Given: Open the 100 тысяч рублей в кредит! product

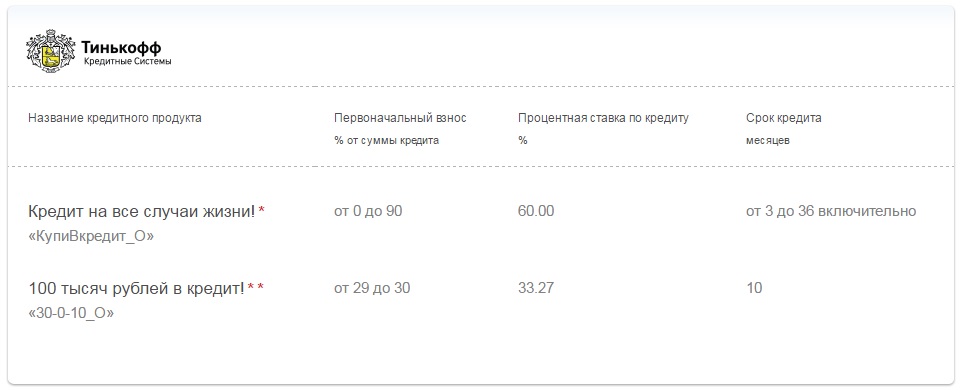Looking at the screenshot, I should pyautogui.click(x=136, y=288).
